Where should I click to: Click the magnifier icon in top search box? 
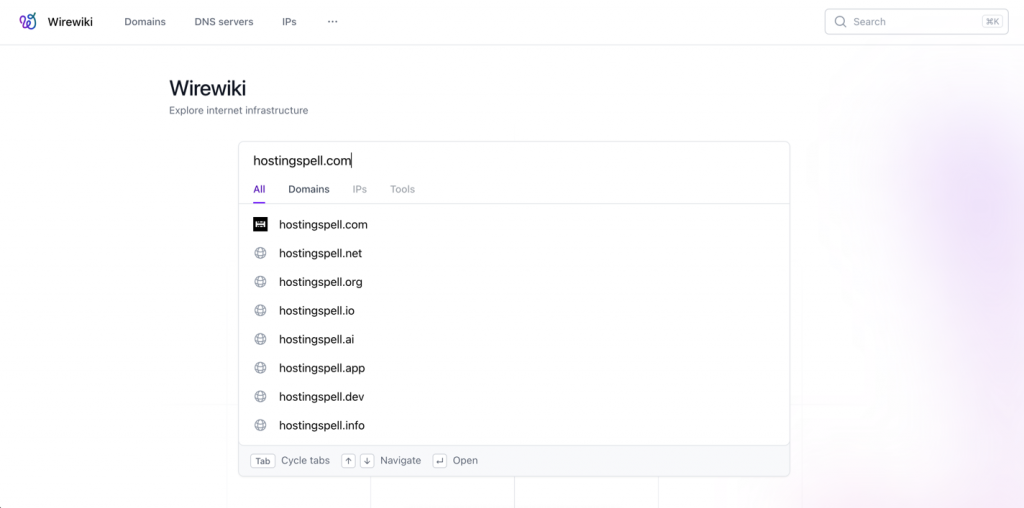click(840, 22)
